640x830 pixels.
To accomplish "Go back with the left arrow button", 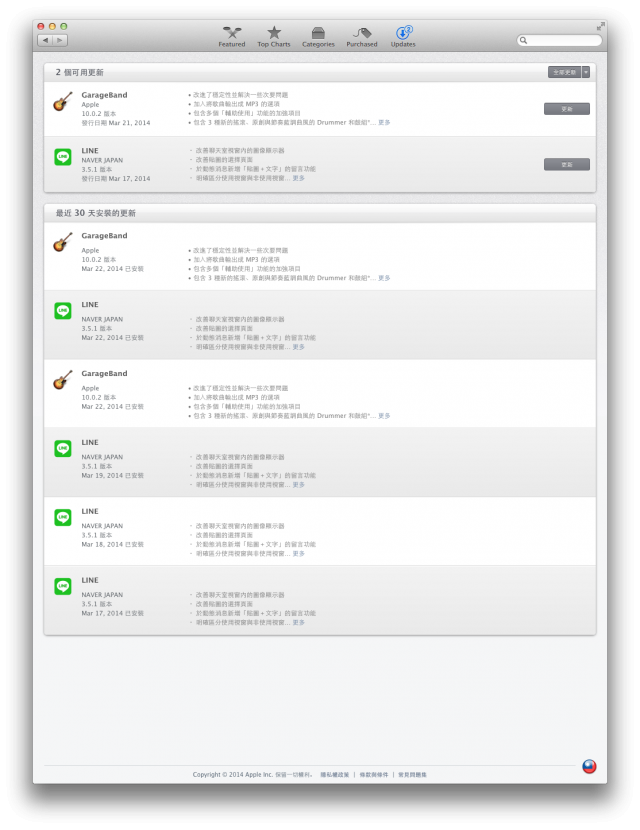I will 46,40.
